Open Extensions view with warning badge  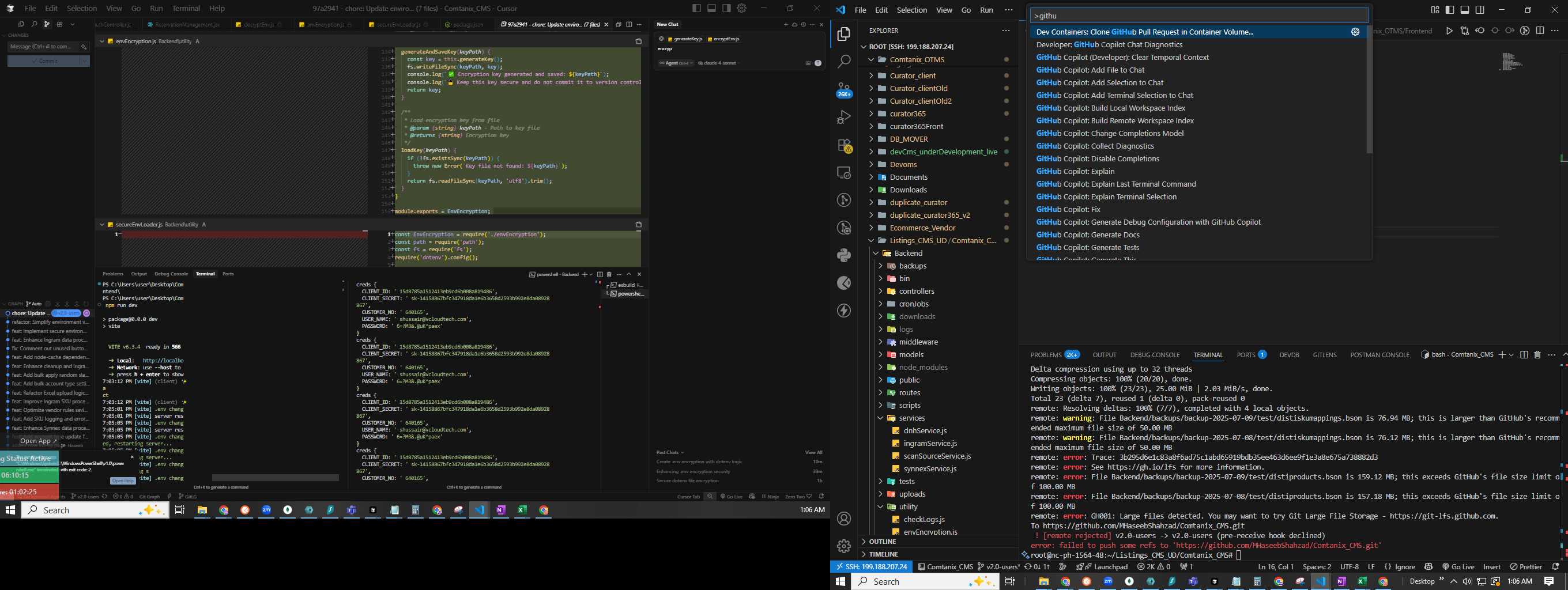pos(843,145)
